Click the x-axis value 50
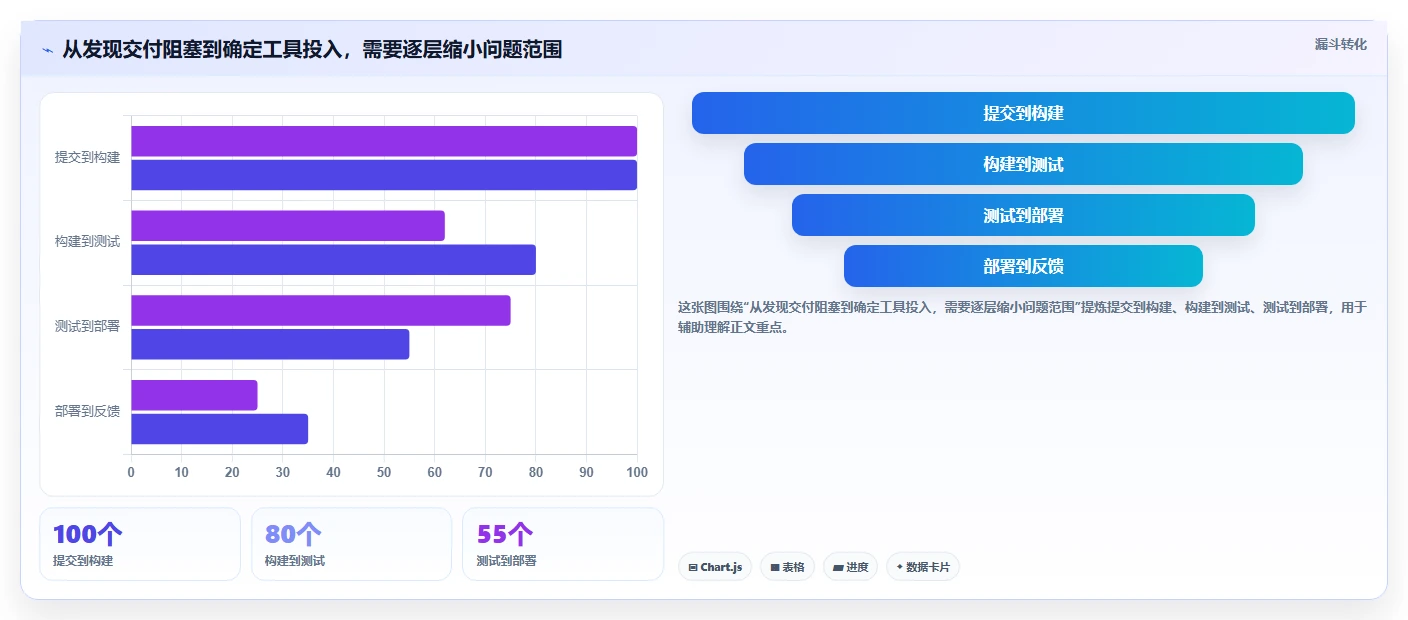Screen dimensions: 1408x620 384,472
